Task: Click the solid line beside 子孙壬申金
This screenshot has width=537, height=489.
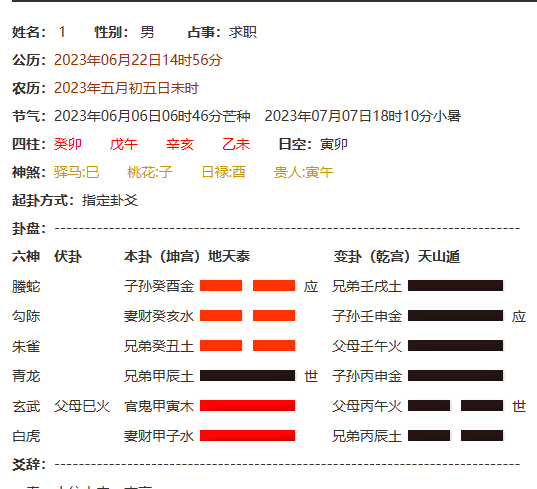Action: pyautogui.click(x=455, y=315)
